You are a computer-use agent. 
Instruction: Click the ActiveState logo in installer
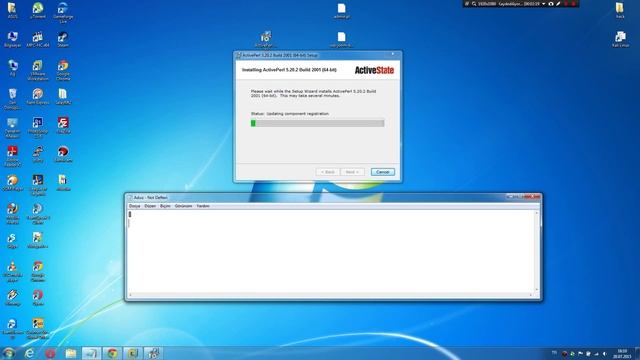pyautogui.click(x=374, y=70)
